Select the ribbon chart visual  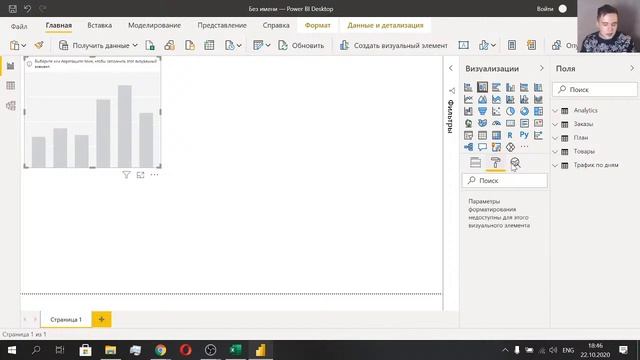pos(538,99)
